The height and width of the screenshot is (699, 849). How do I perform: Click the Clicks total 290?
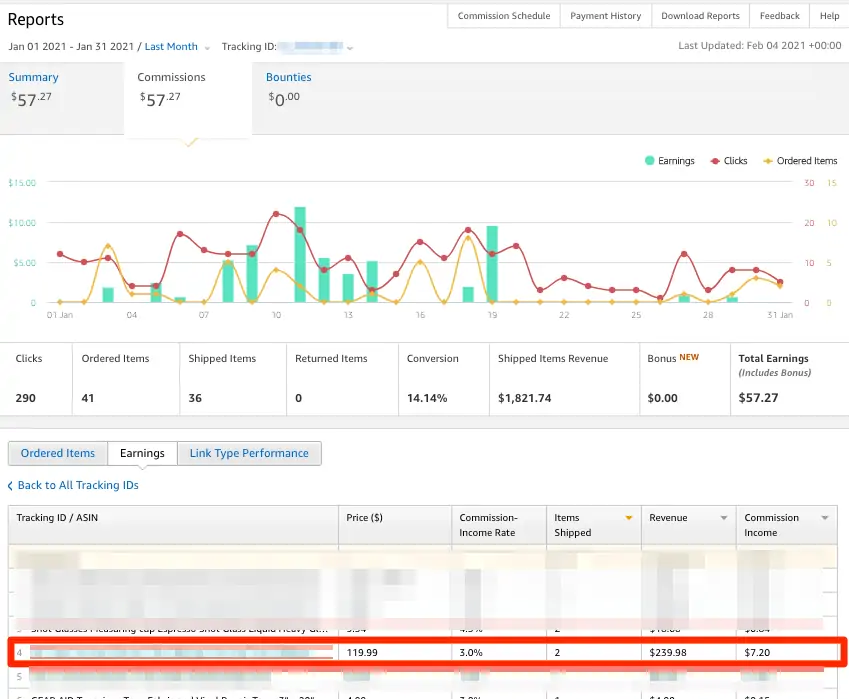(x=25, y=398)
